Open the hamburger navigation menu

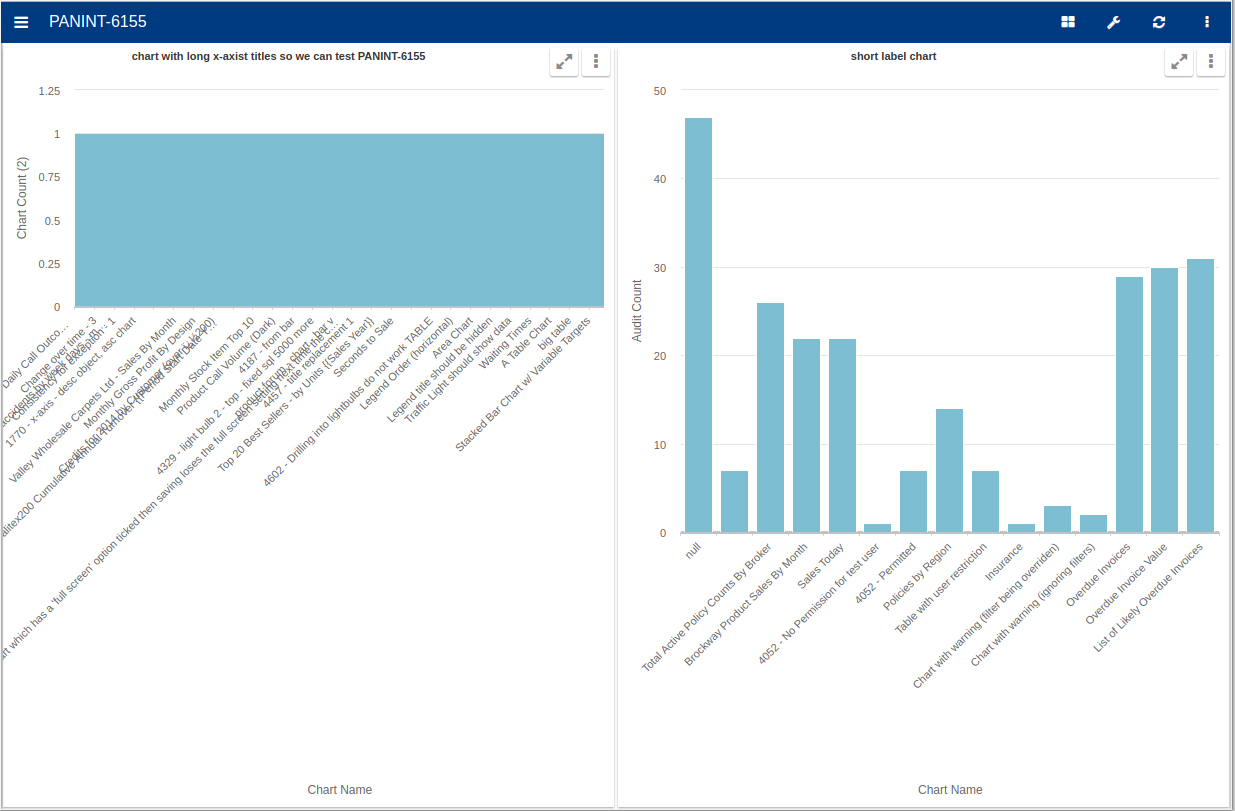point(21,21)
